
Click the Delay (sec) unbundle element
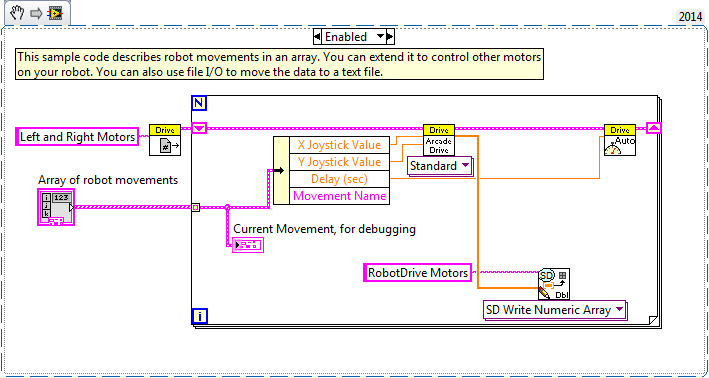339,179
